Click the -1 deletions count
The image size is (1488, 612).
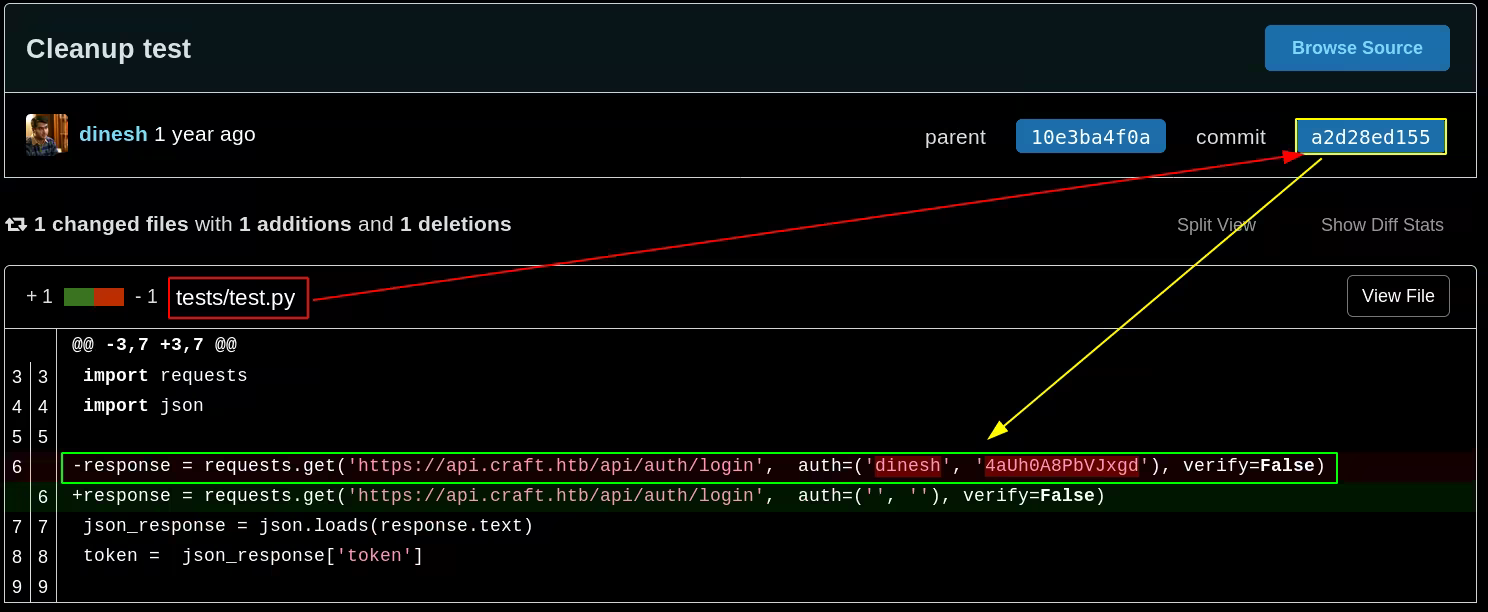point(146,297)
